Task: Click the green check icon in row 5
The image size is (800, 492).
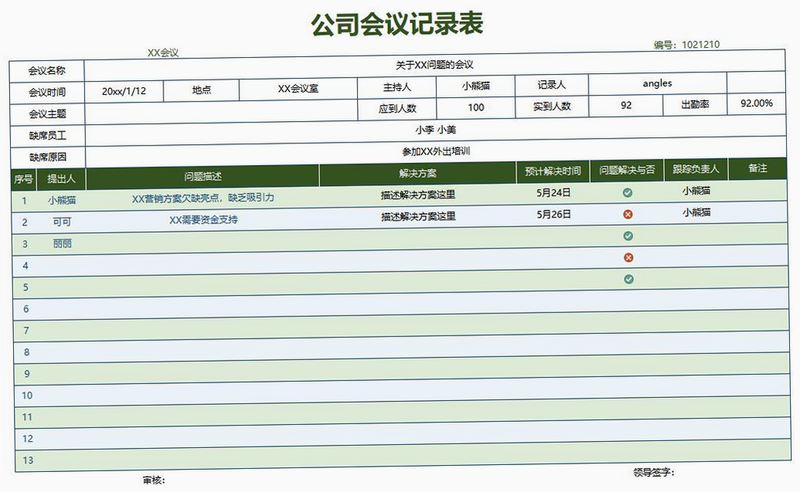Action: coord(629,279)
